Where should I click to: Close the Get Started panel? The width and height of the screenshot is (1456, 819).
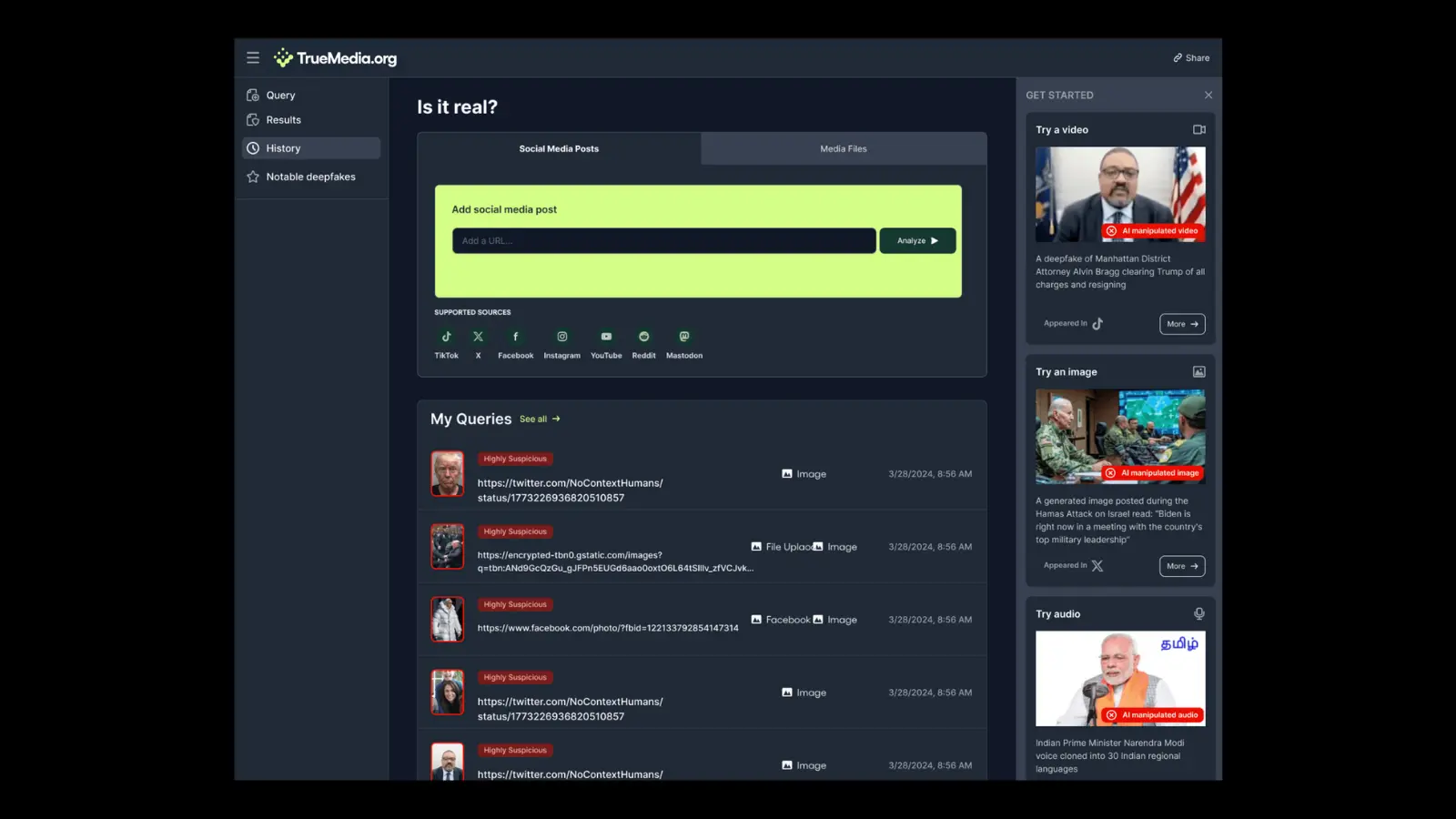point(1208,96)
